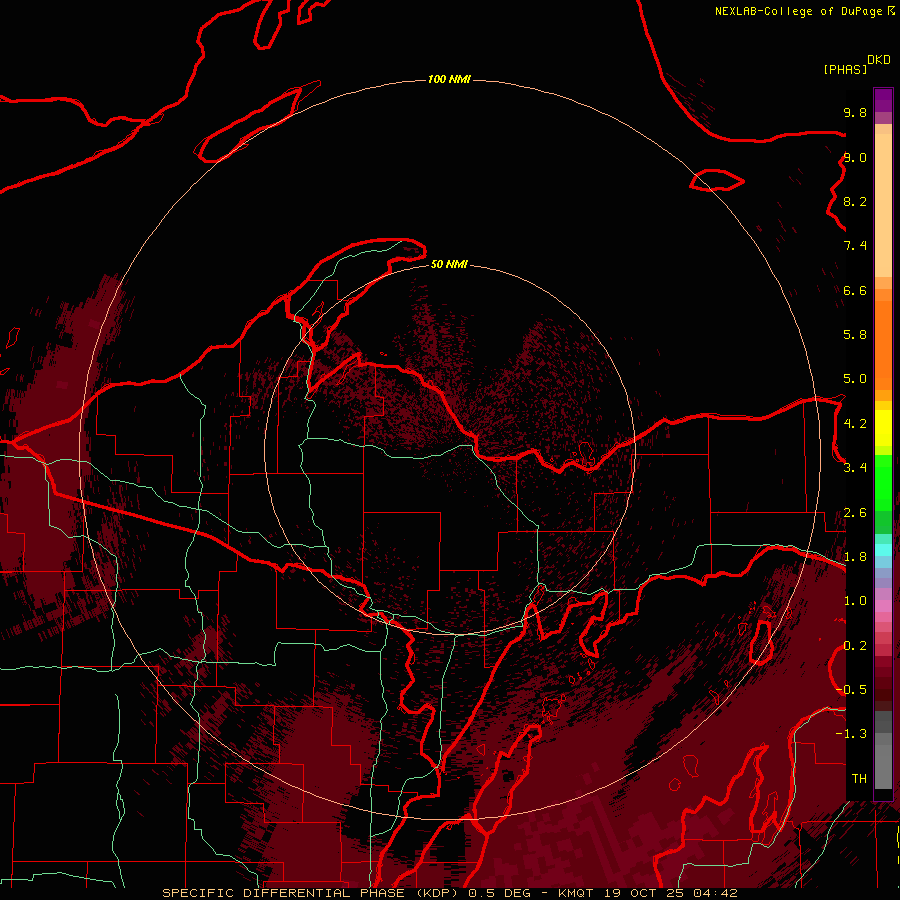The image size is (900, 900).
Task: Click the 9.8 legend value
Action: [x=855, y=112]
